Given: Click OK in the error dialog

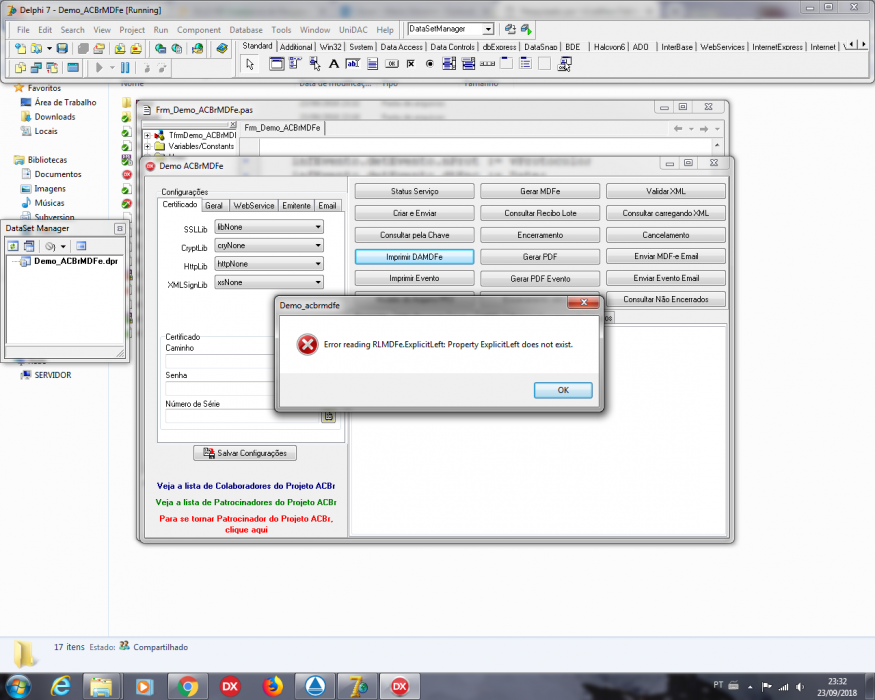Looking at the screenshot, I should [x=563, y=390].
